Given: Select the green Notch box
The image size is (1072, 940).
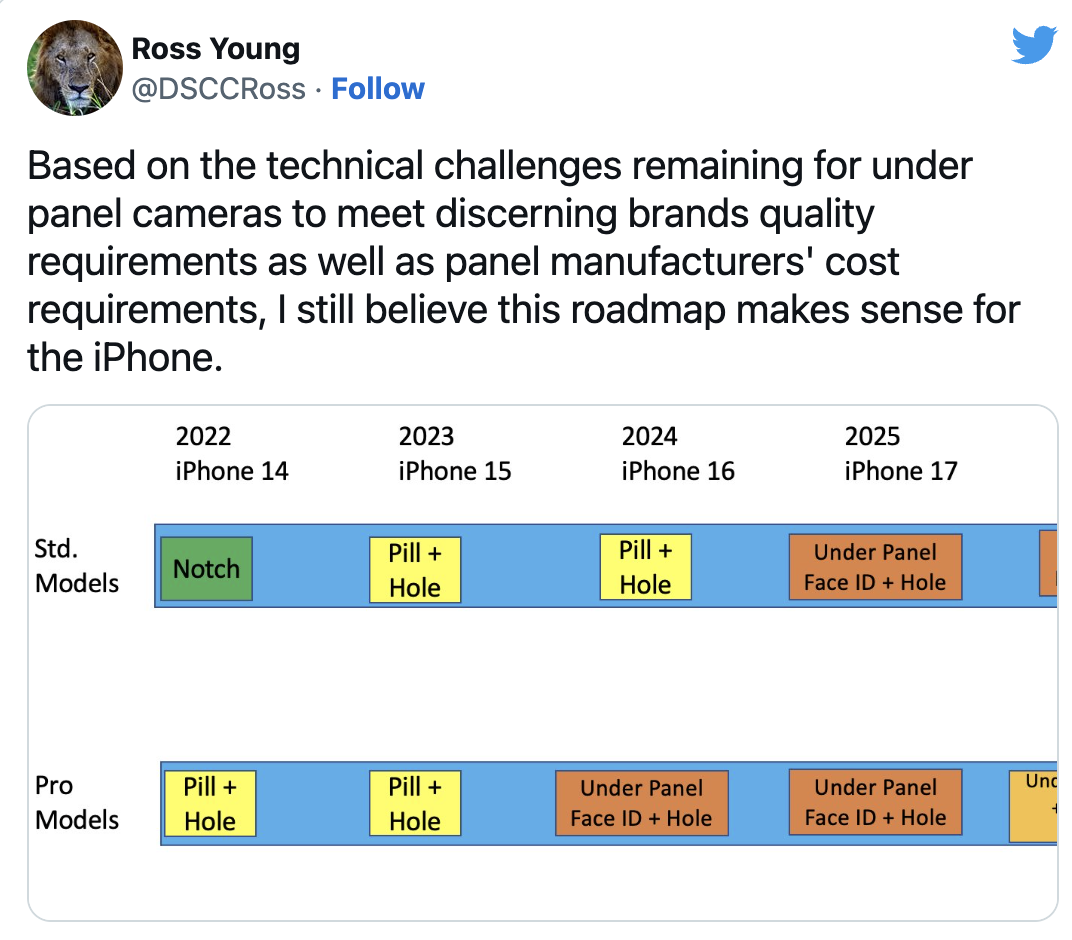Looking at the screenshot, I should coord(206,569).
